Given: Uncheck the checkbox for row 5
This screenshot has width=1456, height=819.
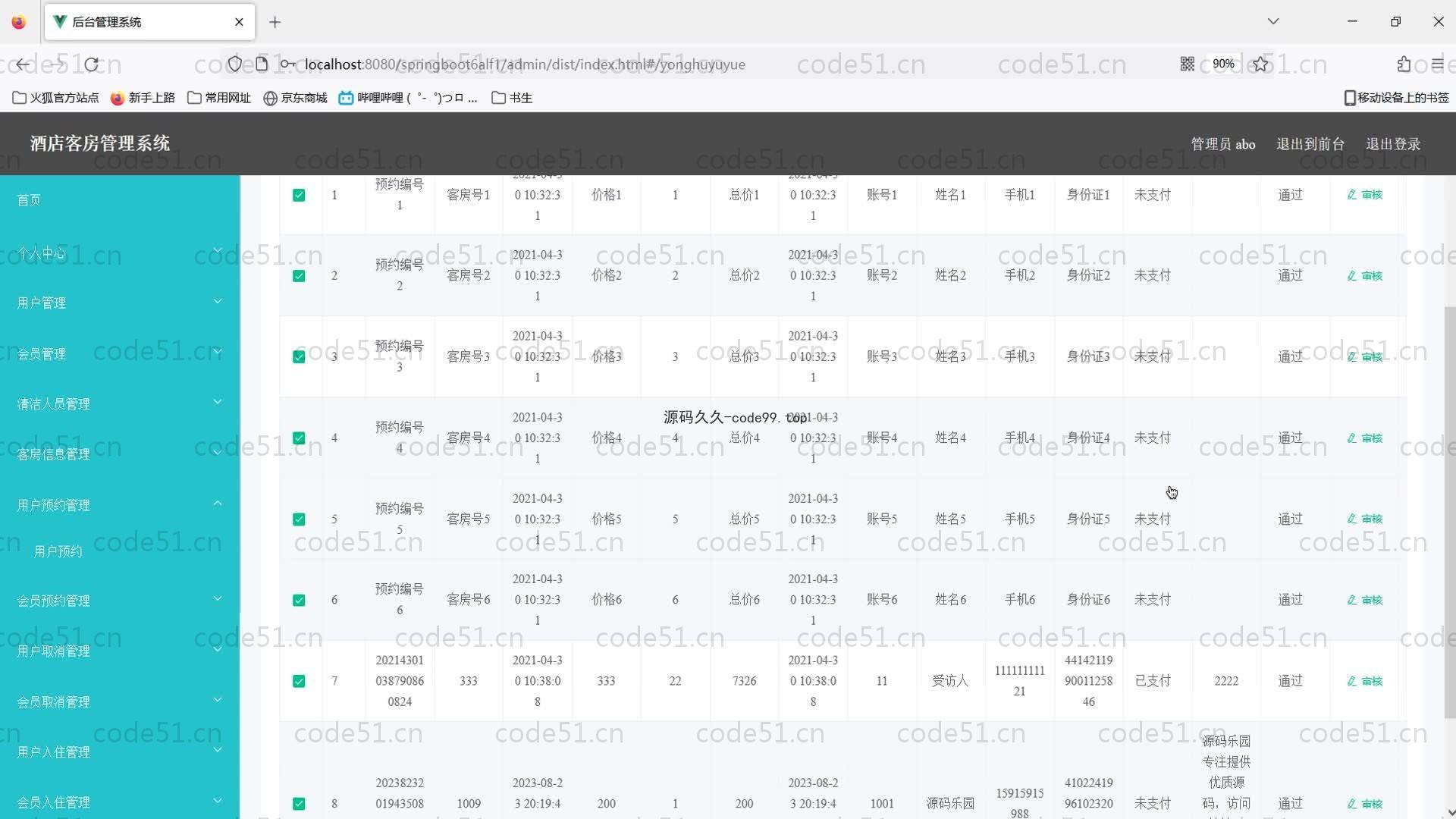Looking at the screenshot, I should 299,519.
